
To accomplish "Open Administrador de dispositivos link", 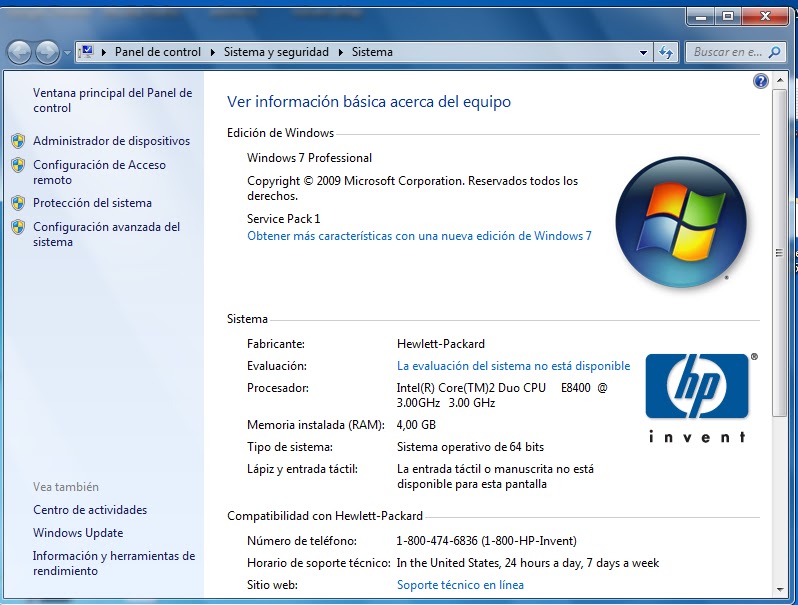I will tap(111, 141).
